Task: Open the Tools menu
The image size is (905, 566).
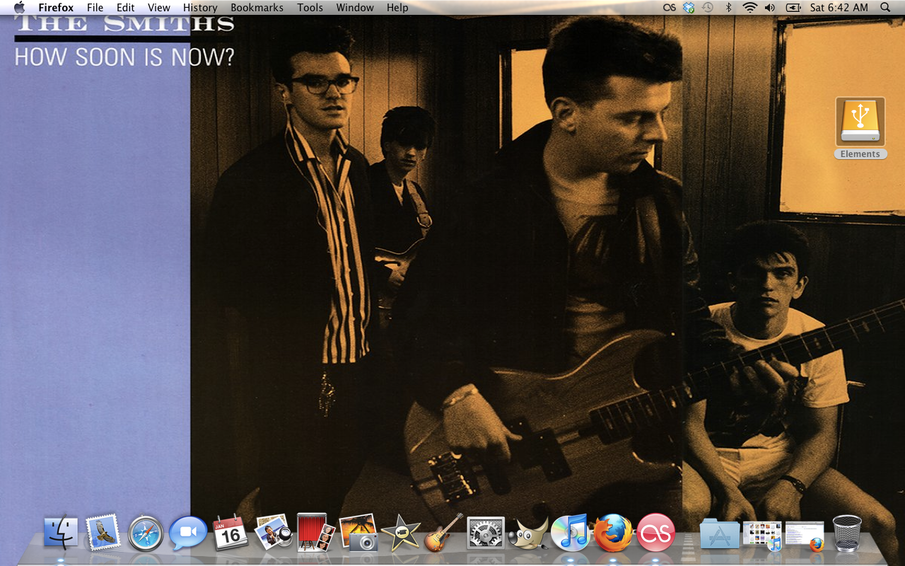Action: (x=310, y=8)
